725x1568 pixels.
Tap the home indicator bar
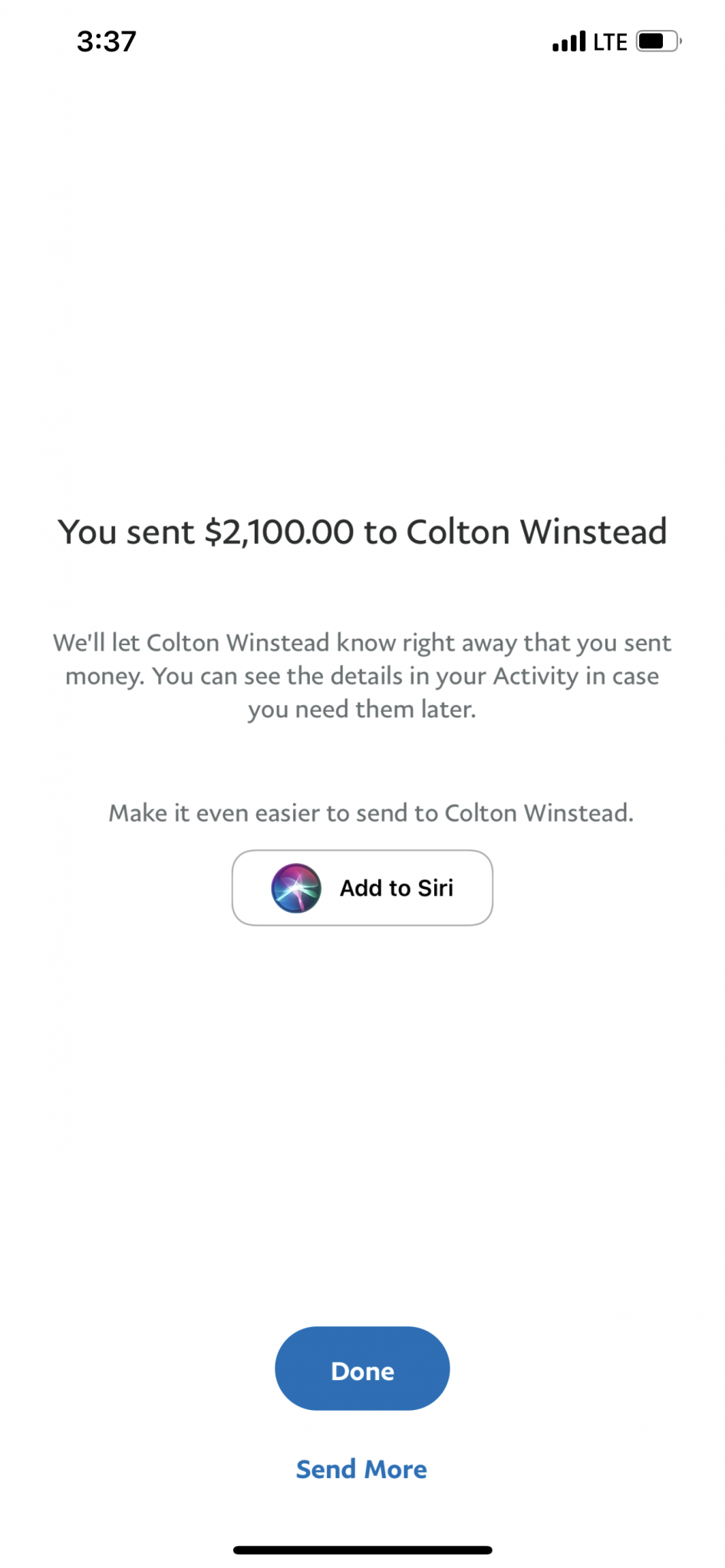362,1550
